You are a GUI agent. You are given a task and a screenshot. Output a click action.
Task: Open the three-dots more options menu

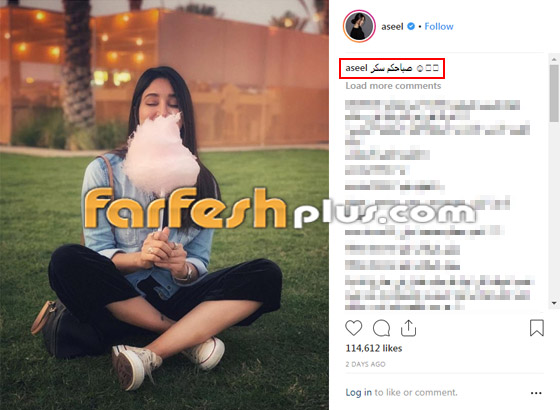[x=536, y=393]
